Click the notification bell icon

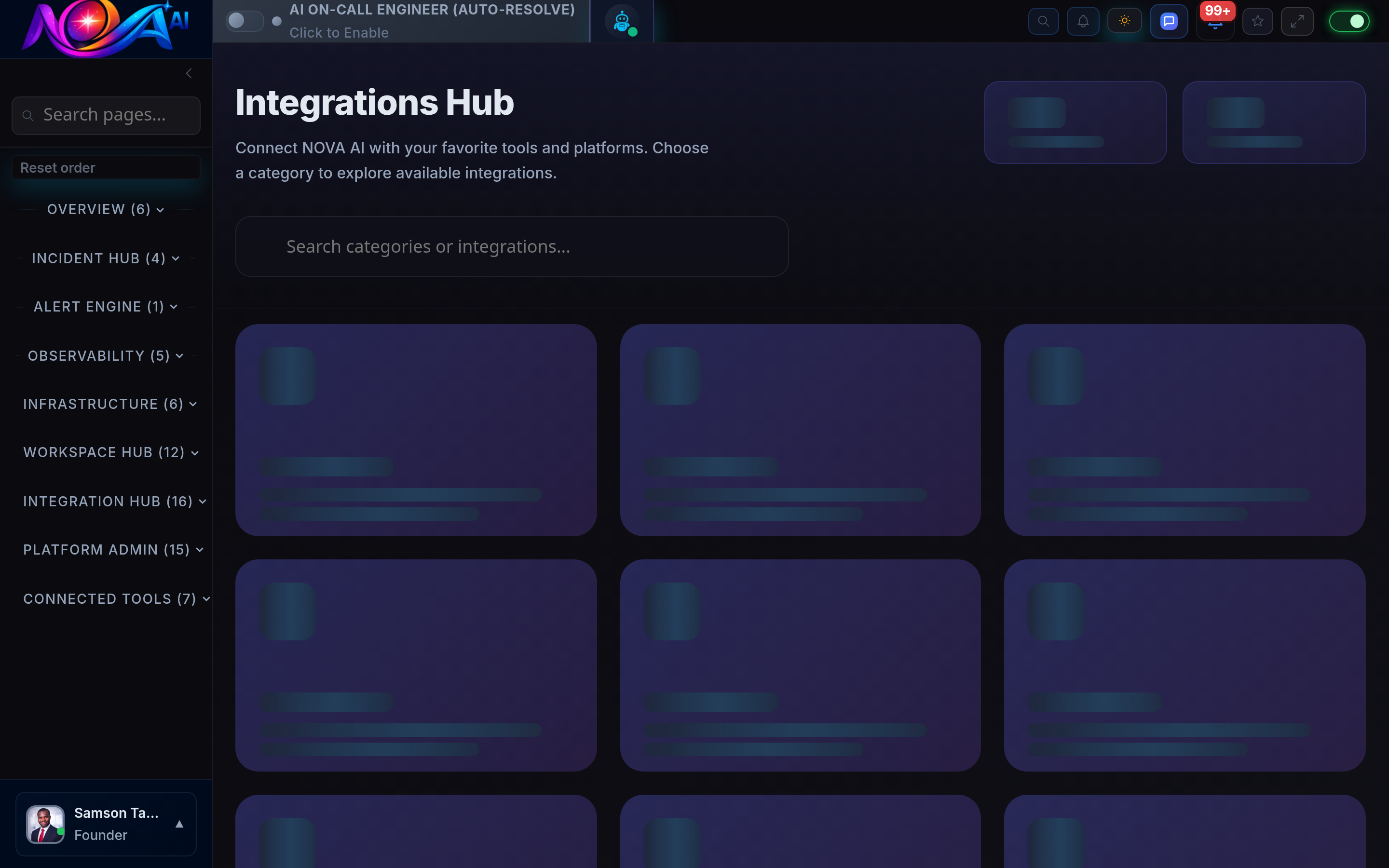tap(1082, 21)
